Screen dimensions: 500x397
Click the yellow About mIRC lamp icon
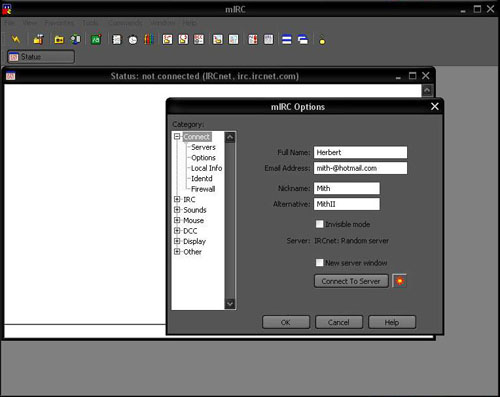322,40
